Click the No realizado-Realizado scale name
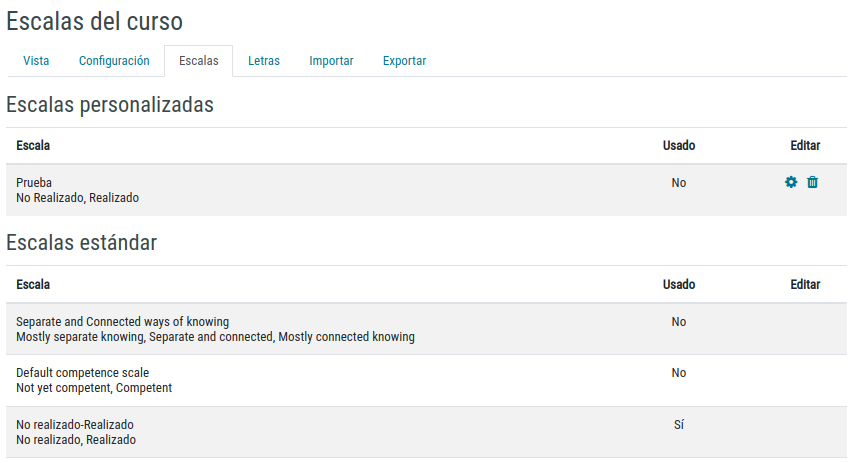 [75, 425]
